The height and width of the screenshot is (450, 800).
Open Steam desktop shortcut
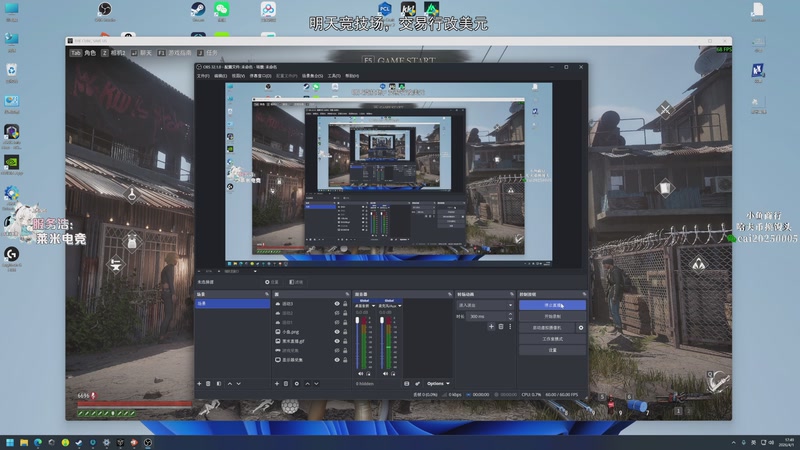tap(198, 11)
